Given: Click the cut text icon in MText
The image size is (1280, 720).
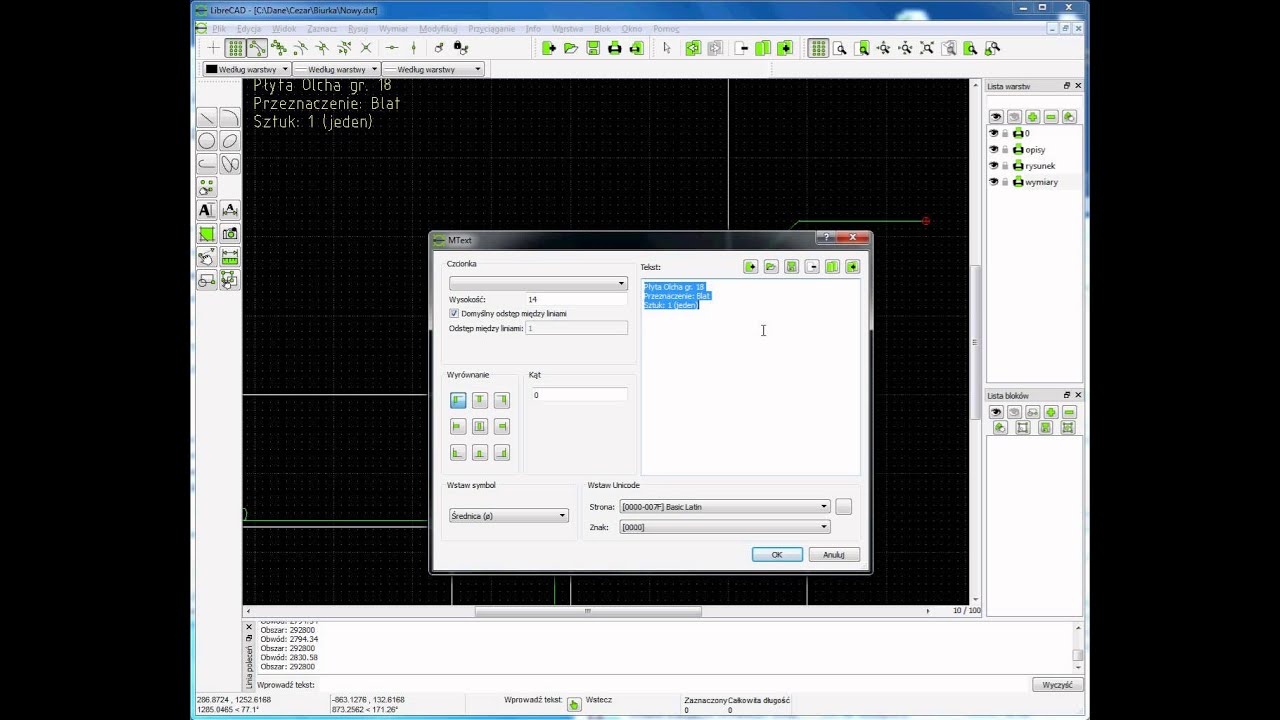Looking at the screenshot, I should click(812, 267).
